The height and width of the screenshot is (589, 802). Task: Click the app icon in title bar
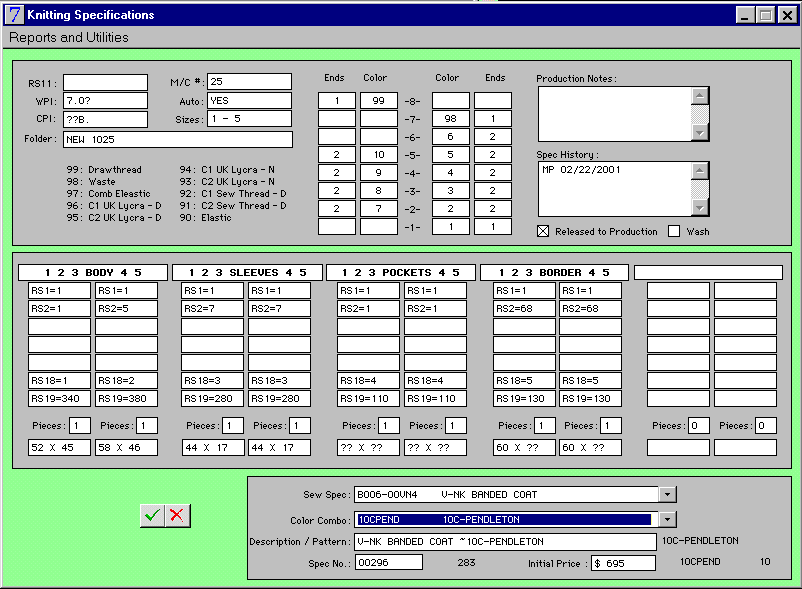coord(13,15)
